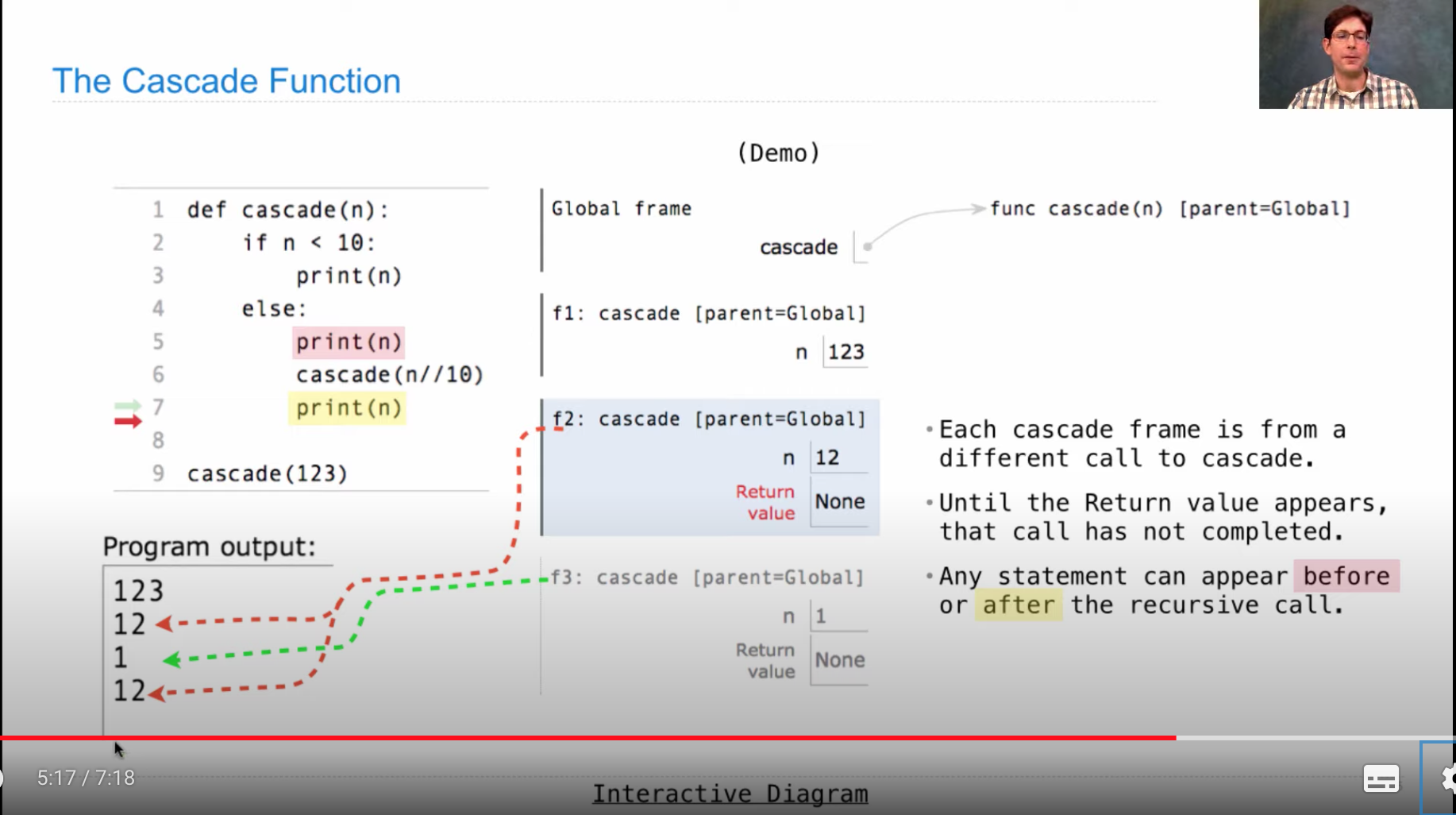This screenshot has width=1456, height=815.
Task: Click the else: code line
Action: [x=274, y=308]
